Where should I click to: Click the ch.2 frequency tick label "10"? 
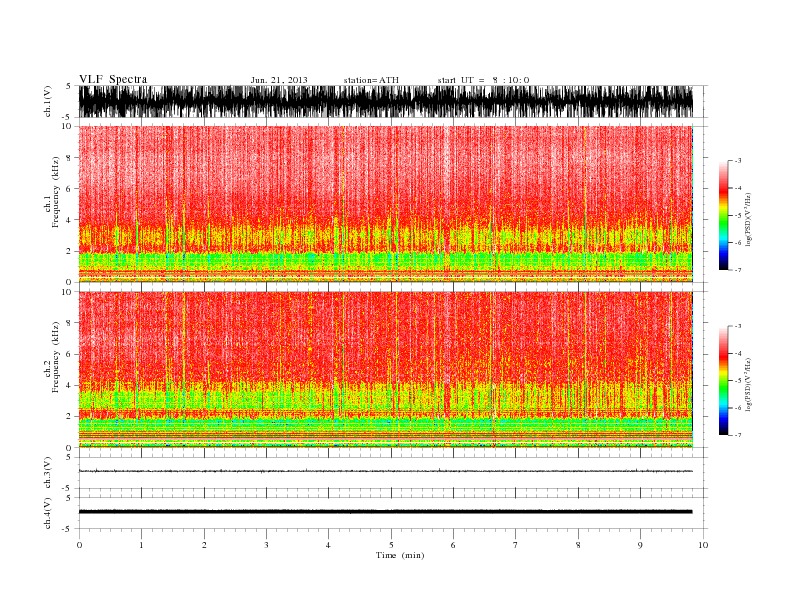(x=67, y=292)
